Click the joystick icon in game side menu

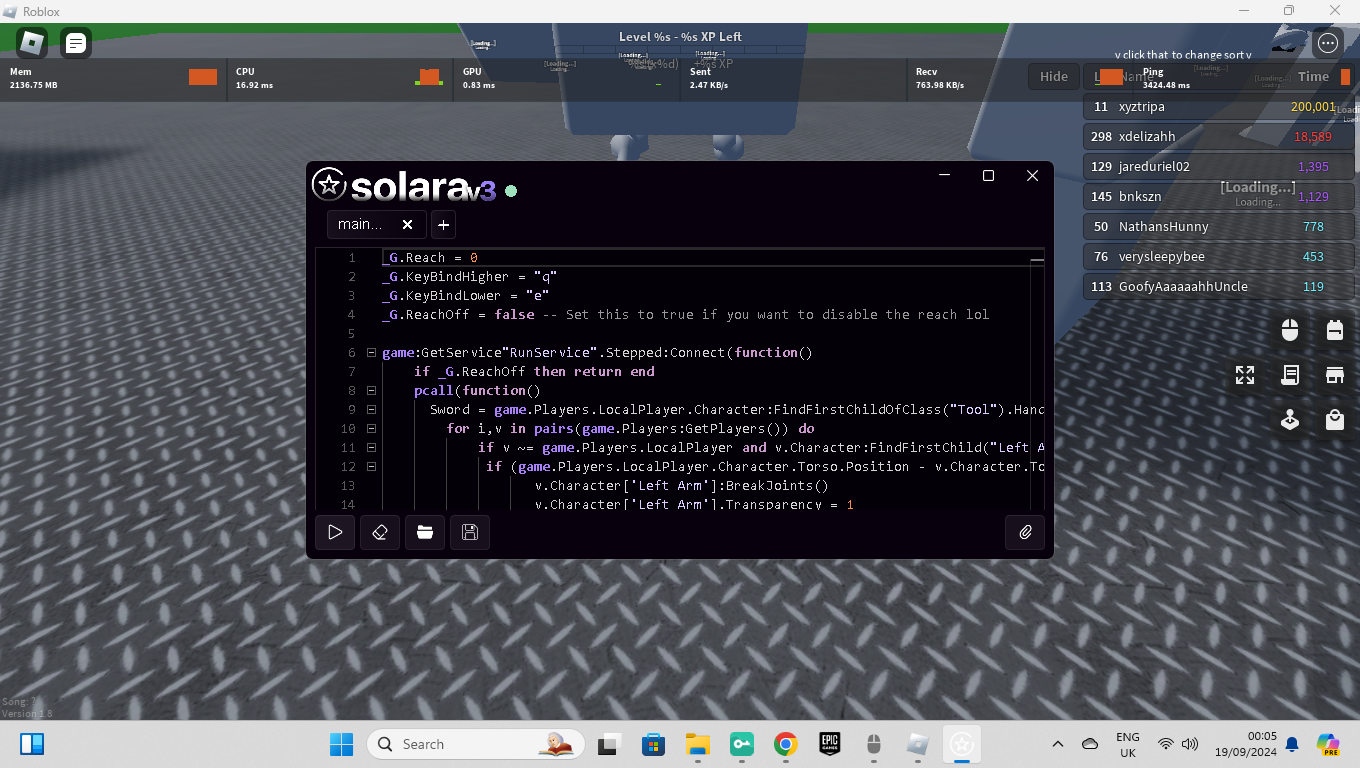click(x=1290, y=420)
